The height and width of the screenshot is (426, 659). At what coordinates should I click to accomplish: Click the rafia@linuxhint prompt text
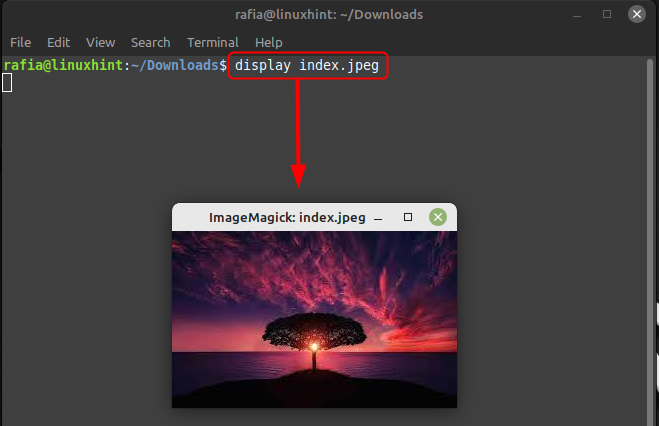tap(63, 65)
